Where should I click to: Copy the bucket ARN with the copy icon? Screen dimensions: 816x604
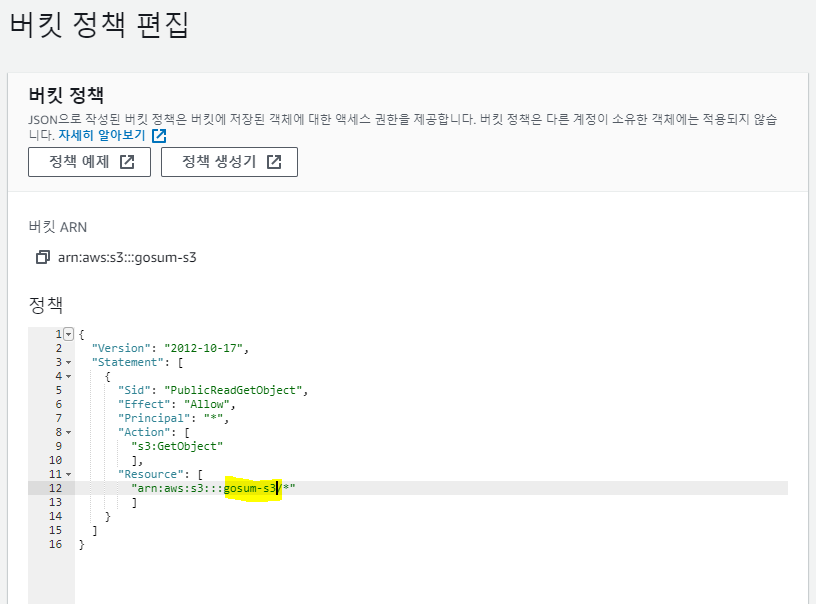(43, 257)
